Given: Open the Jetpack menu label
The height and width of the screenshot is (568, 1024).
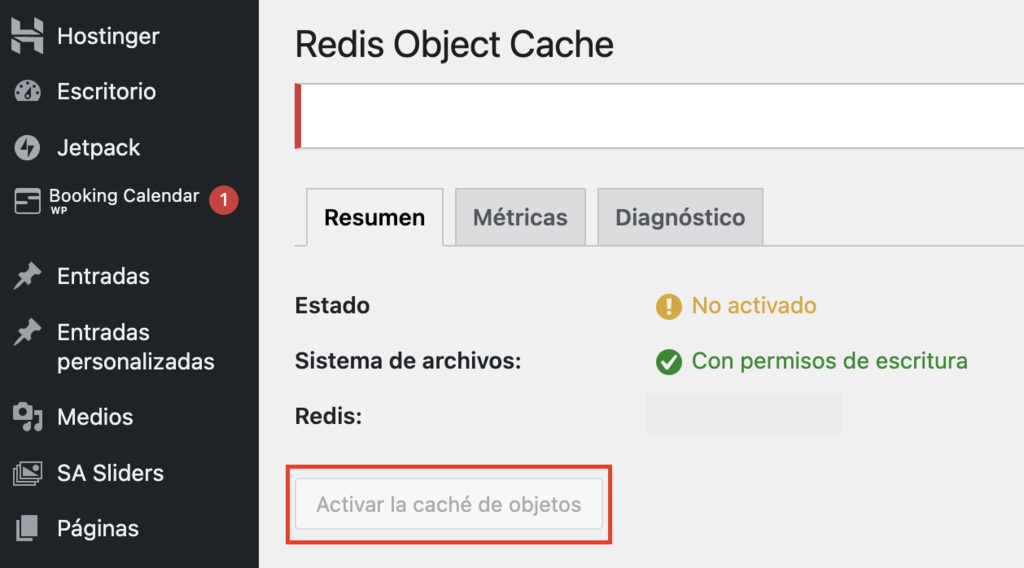Looking at the screenshot, I should (x=98, y=148).
